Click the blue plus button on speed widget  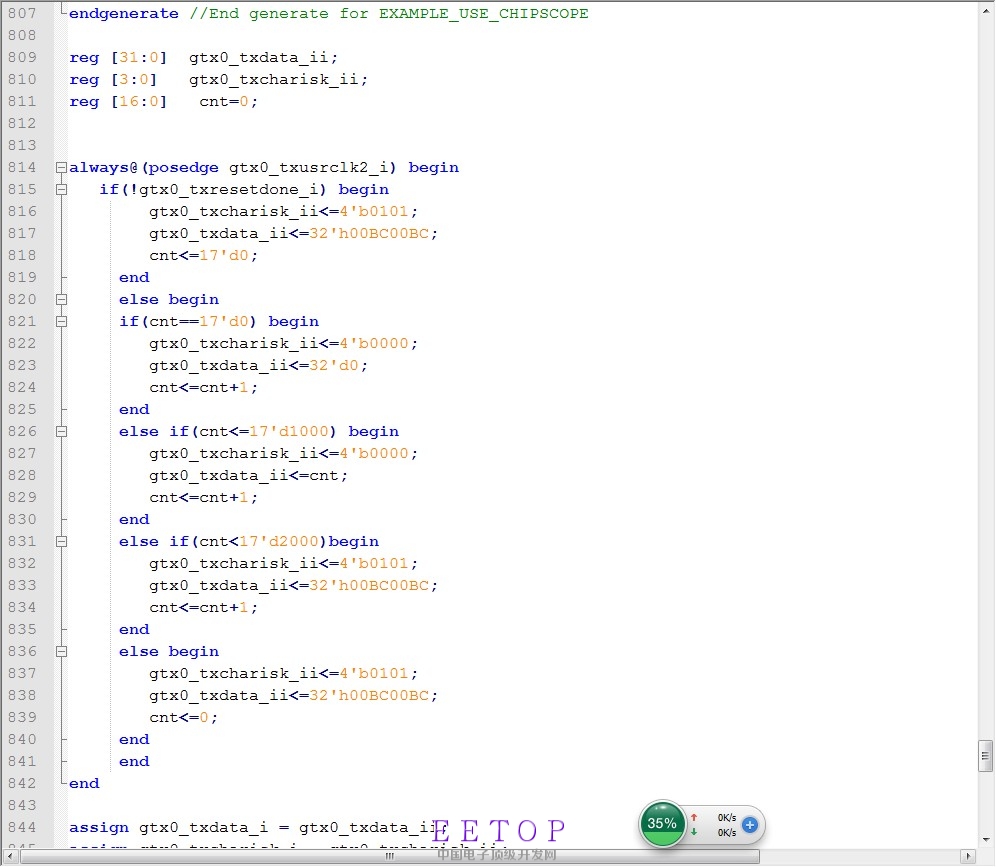tap(750, 825)
